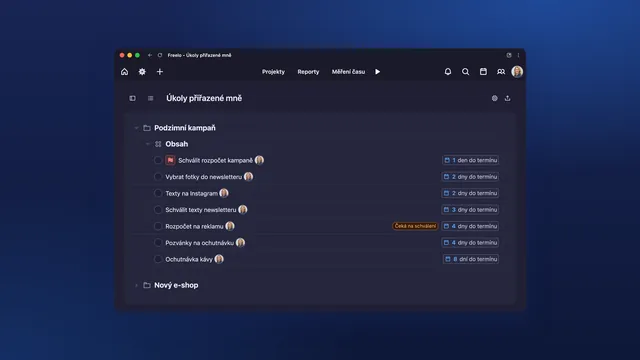Expand the Nový e-shop project
This screenshot has height=360, width=640.
[x=136, y=285]
